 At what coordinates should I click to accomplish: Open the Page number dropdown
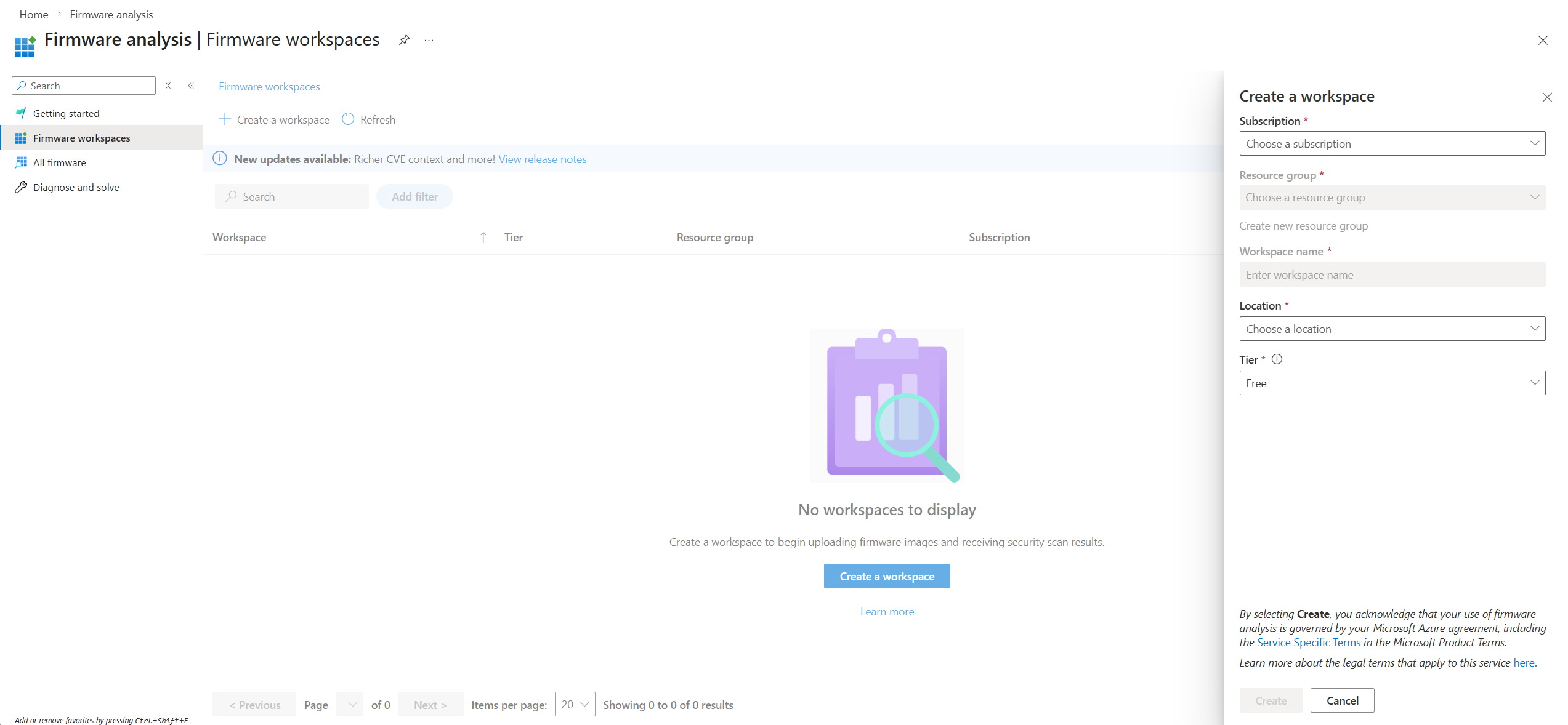(350, 705)
